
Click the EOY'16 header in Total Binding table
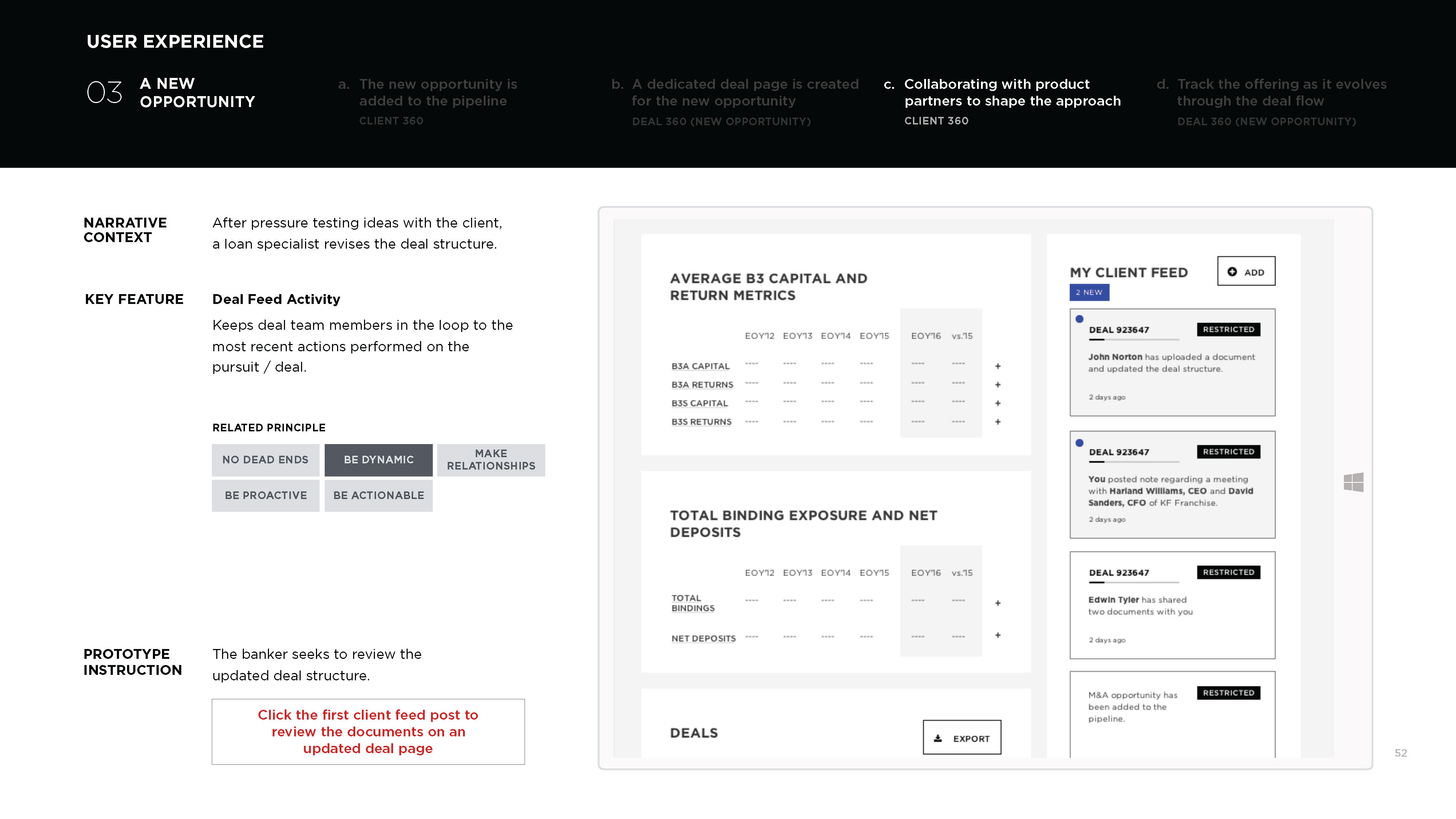(926, 573)
